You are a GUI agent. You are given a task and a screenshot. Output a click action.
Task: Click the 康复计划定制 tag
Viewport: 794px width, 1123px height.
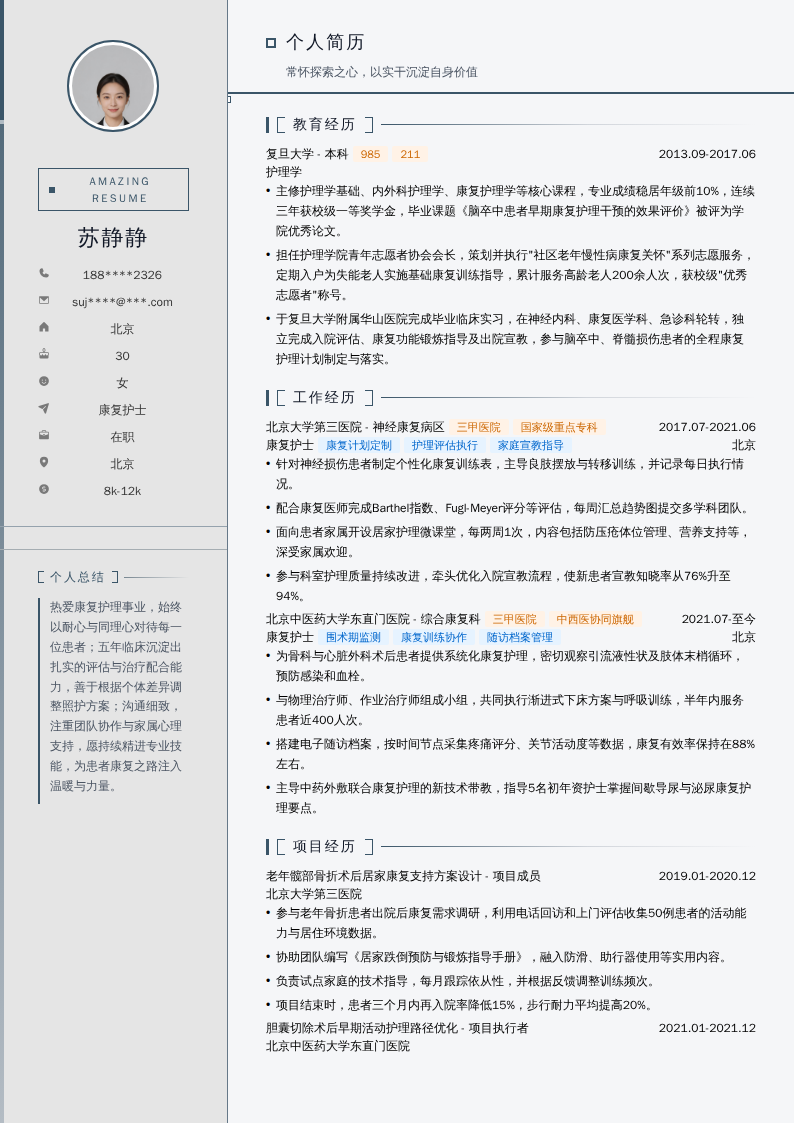click(x=359, y=445)
